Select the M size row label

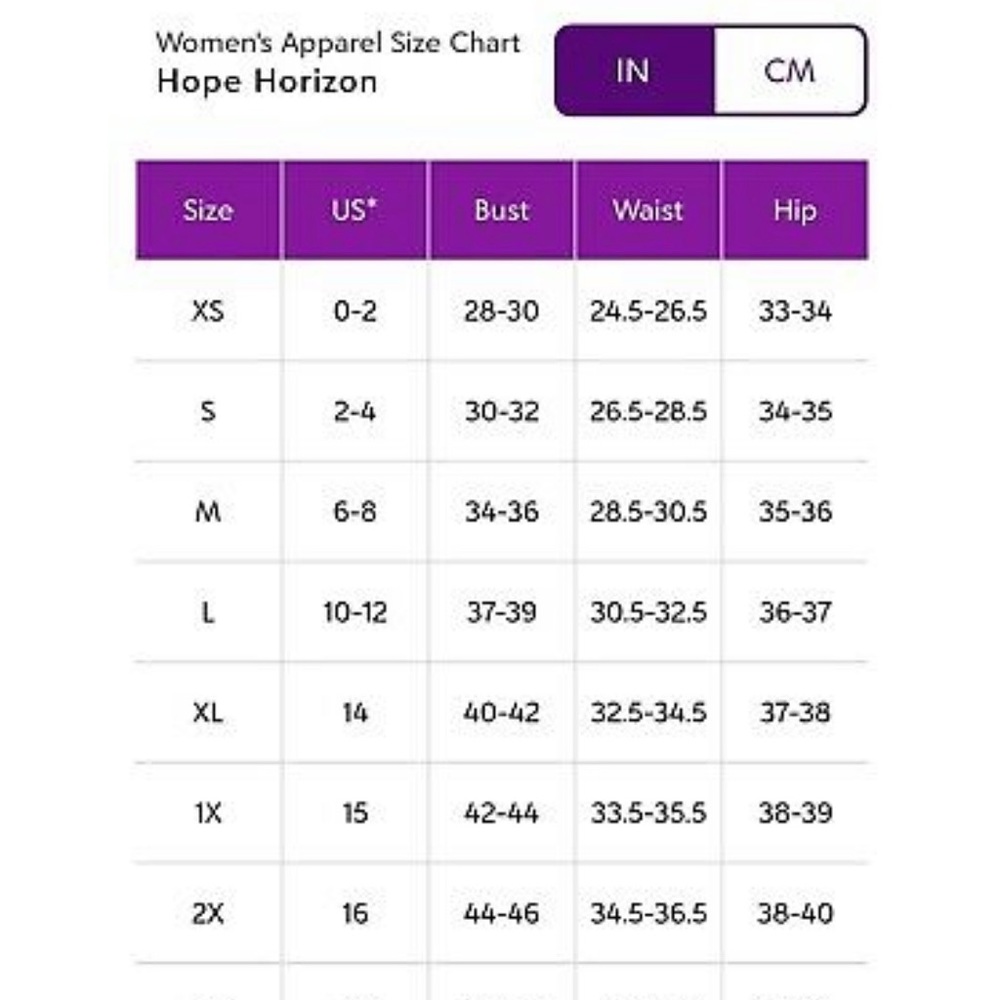[x=208, y=511]
